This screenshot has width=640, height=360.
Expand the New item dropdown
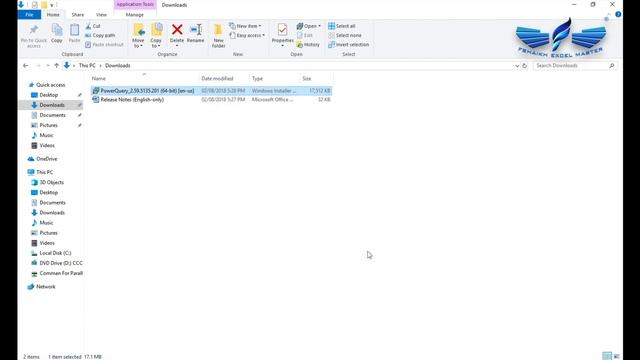[245, 26]
